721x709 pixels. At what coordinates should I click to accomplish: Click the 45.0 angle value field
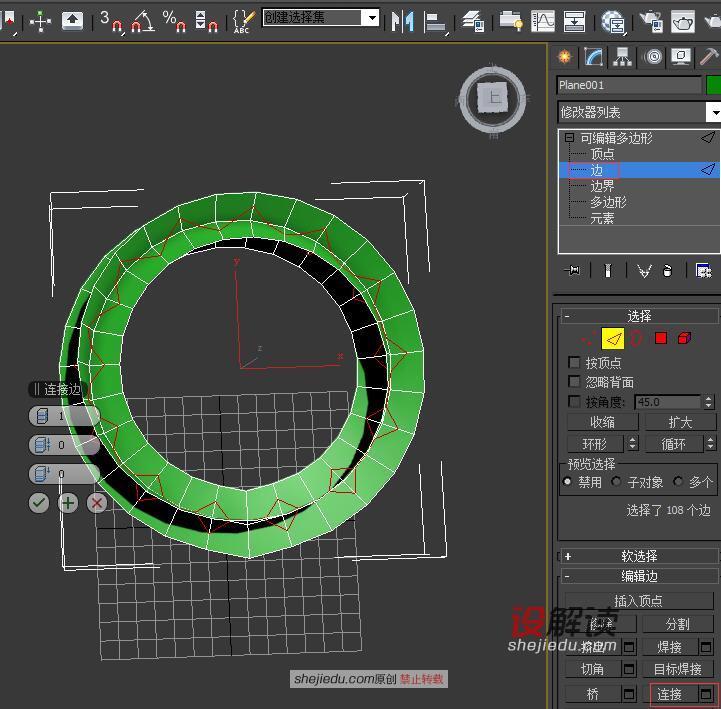[x=667, y=402]
